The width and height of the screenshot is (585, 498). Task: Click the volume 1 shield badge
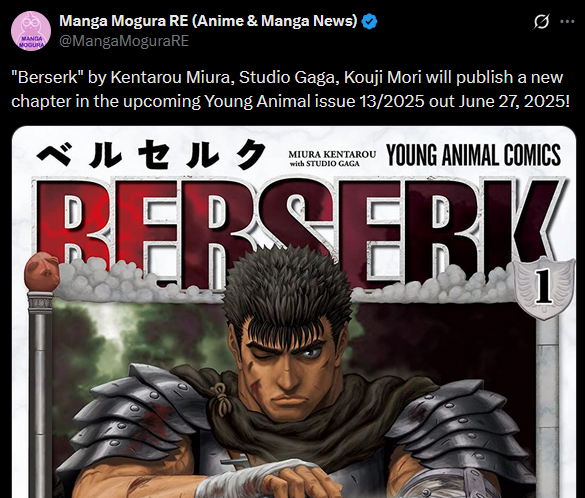(x=544, y=288)
